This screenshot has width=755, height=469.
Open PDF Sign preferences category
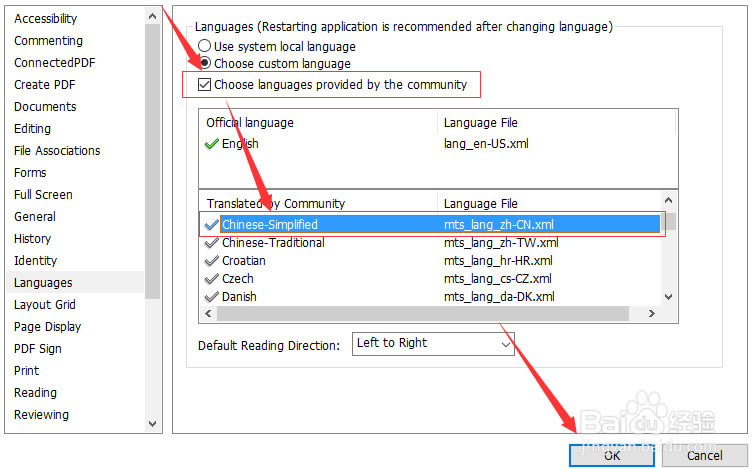click(38, 349)
